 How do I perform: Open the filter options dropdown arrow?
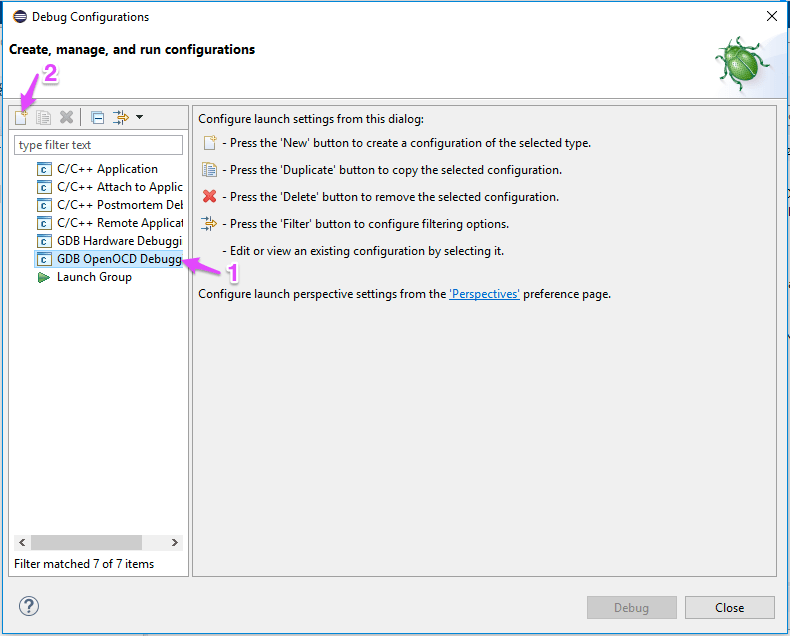click(140, 117)
